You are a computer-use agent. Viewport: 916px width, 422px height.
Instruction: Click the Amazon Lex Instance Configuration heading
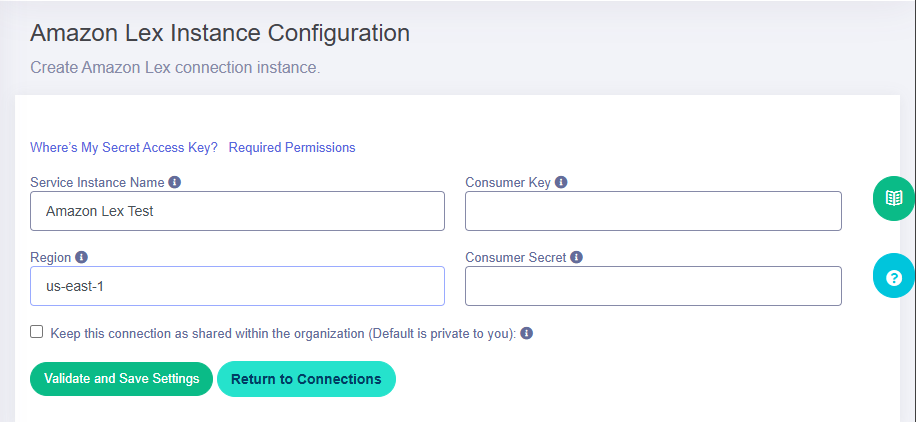click(x=220, y=33)
